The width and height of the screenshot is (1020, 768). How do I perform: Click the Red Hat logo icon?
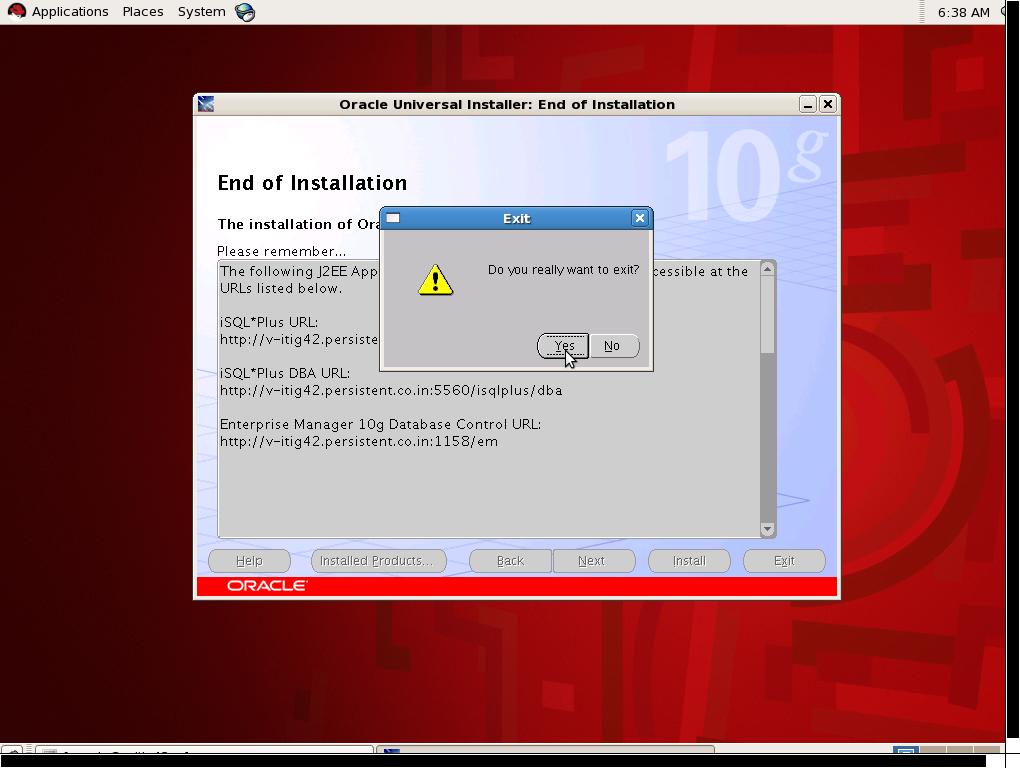(x=16, y=12)
